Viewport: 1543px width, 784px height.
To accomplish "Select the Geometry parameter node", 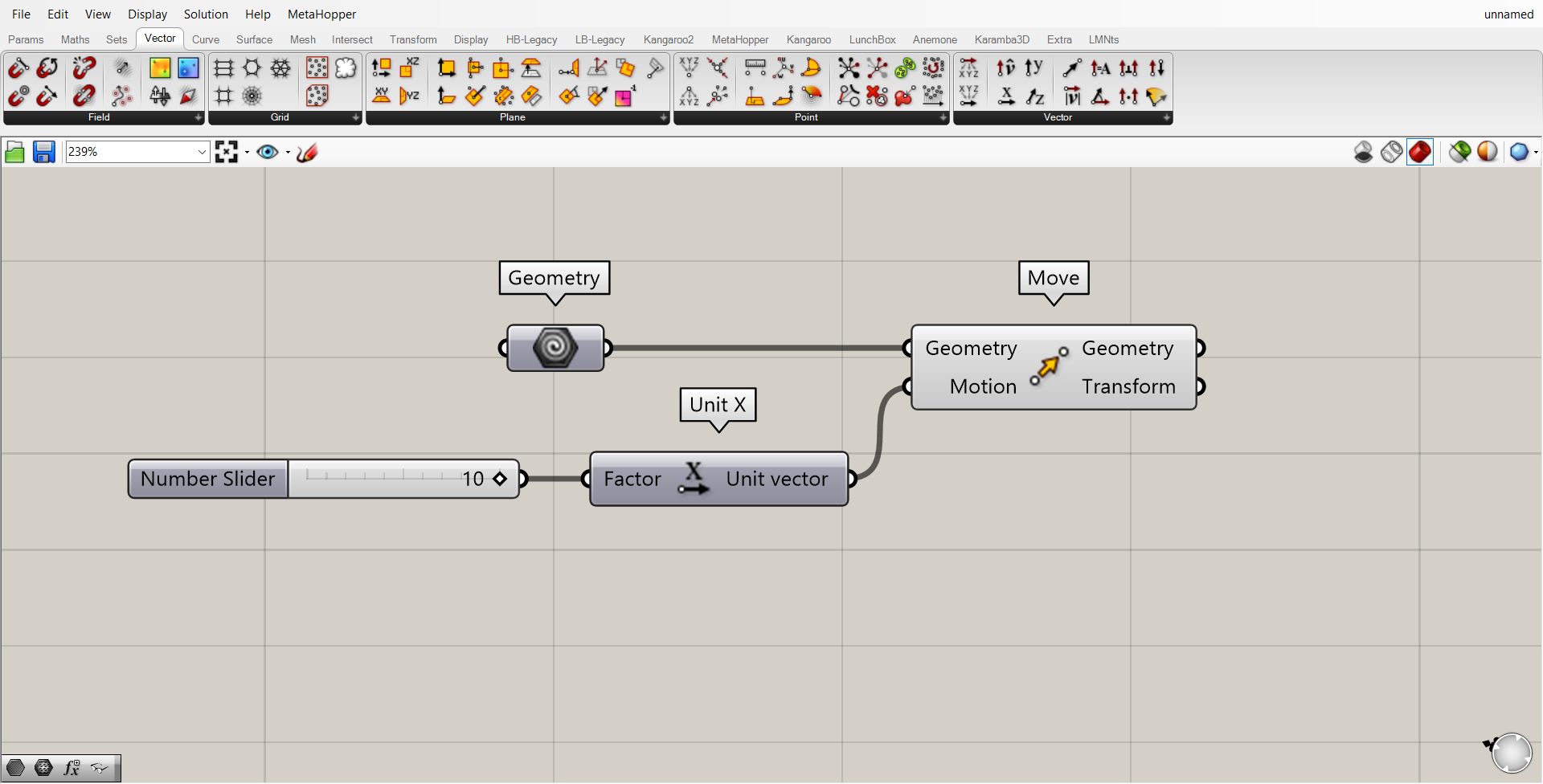I will pyautogui.click(x=555, y=348).
